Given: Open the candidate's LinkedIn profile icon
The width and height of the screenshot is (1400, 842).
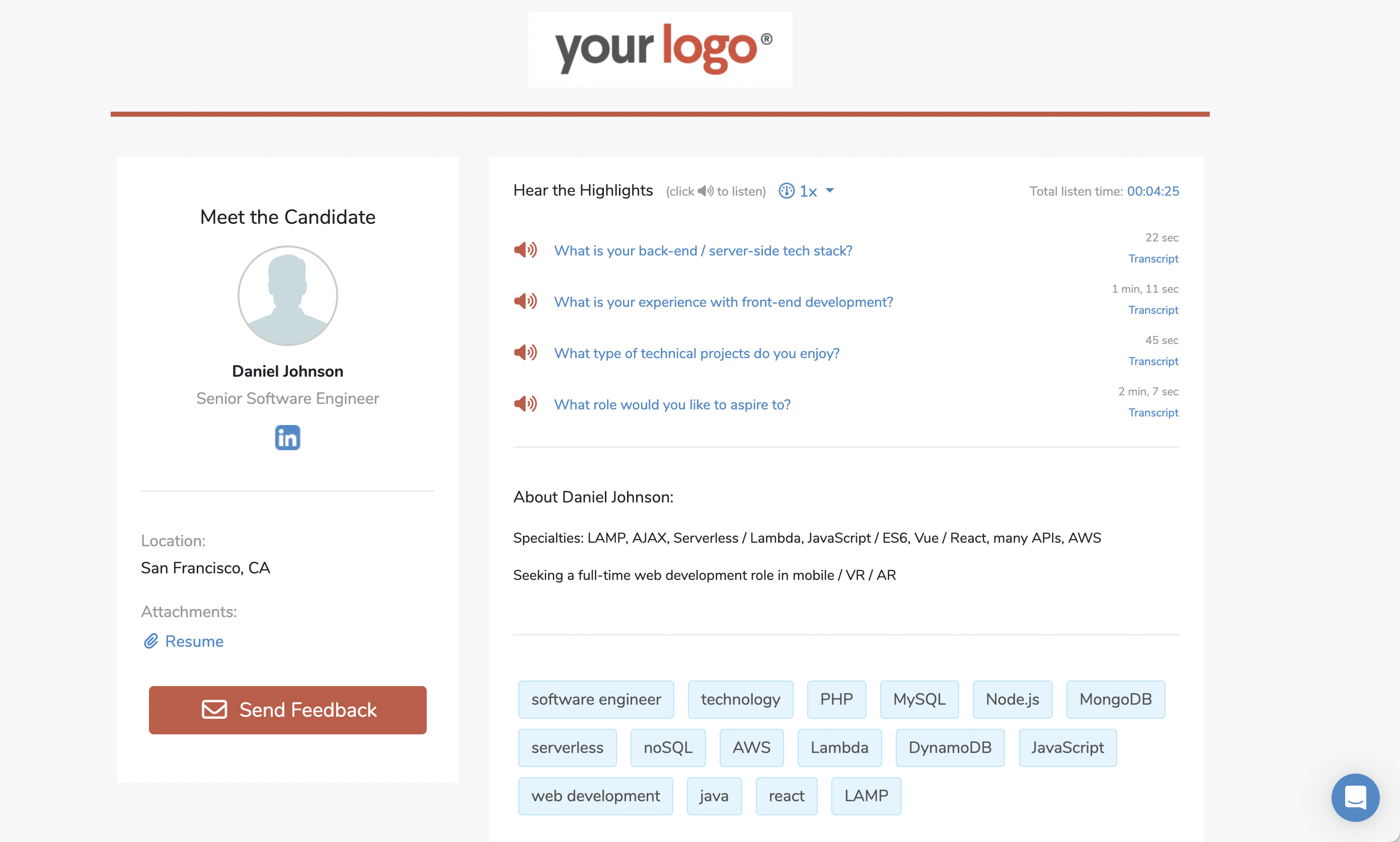Looking at the screenshot, I should click(x=287, y=438).
